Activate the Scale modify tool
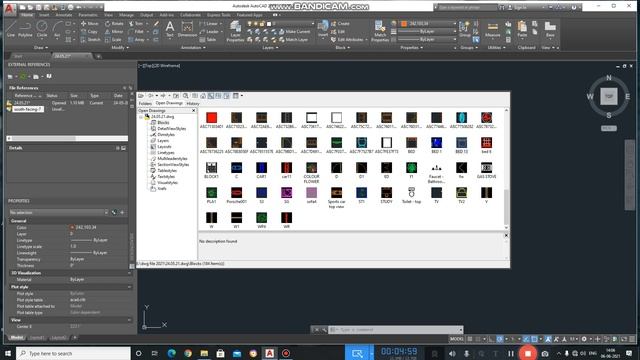Screen dimensions: 640x360 pyautogui.click(x=113, y=40)
